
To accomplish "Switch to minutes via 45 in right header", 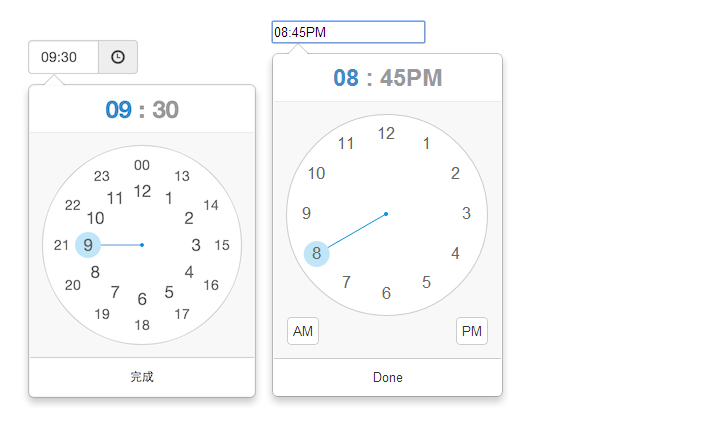I will (394, 78).
